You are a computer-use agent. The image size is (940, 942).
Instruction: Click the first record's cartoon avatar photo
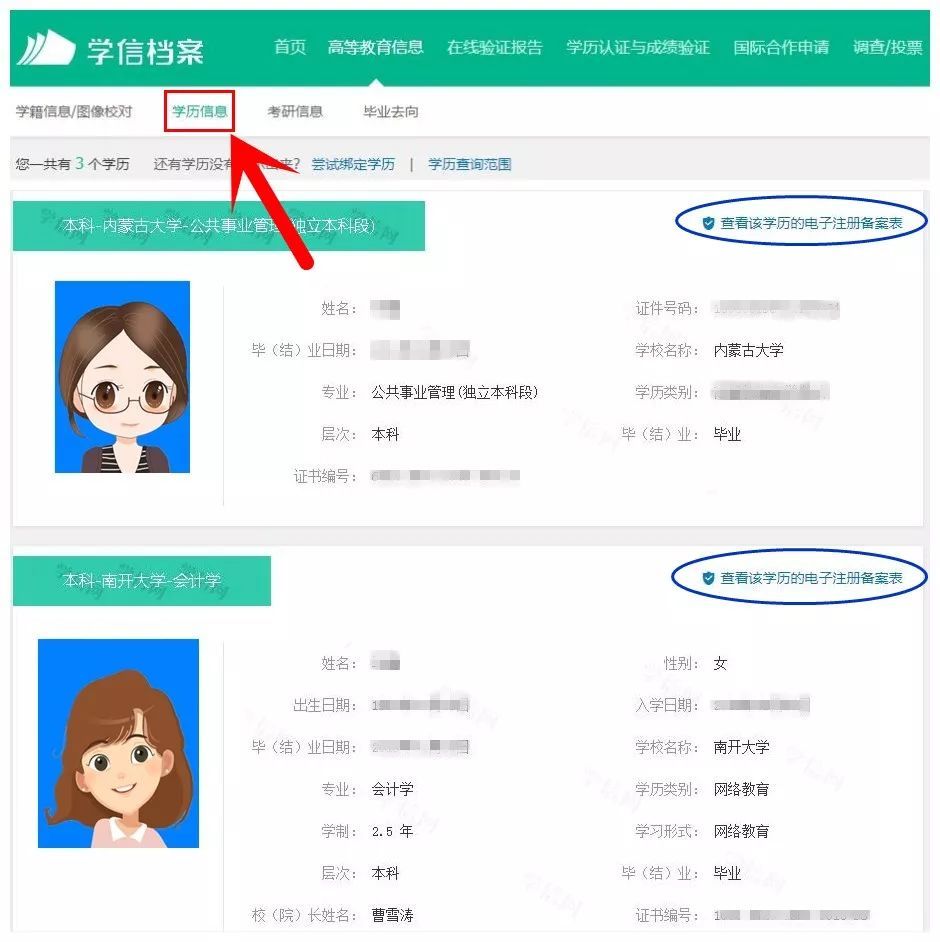pyautogui.click(x=124, y=378)
